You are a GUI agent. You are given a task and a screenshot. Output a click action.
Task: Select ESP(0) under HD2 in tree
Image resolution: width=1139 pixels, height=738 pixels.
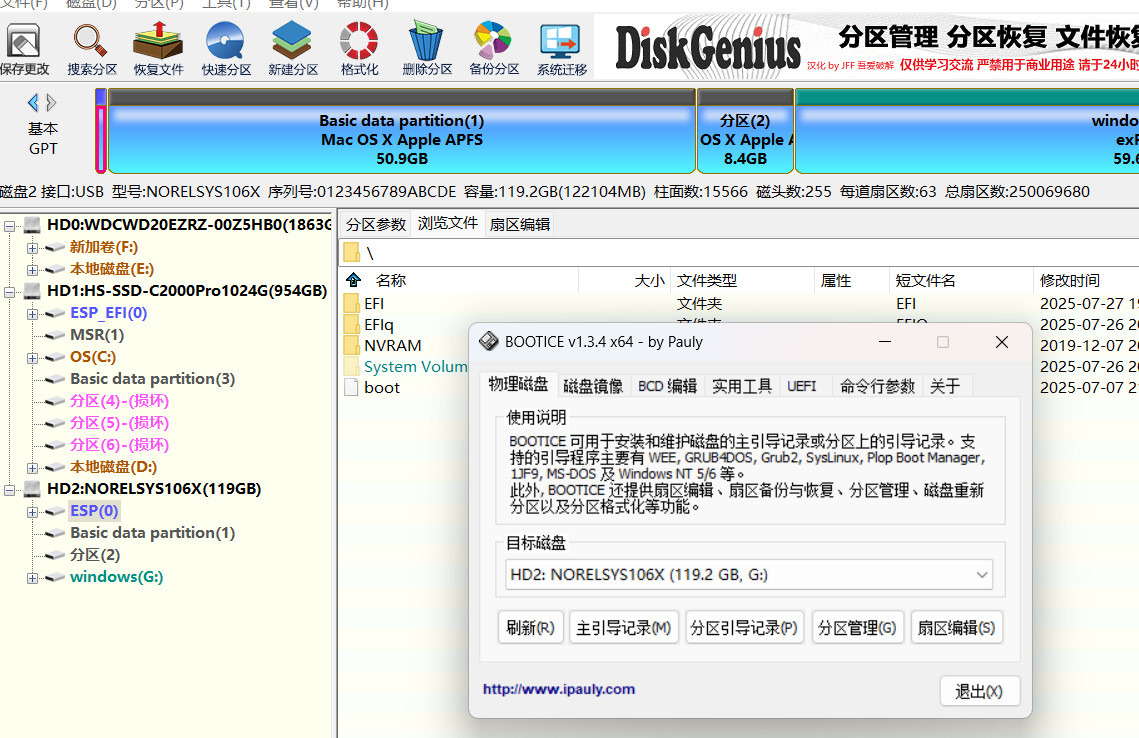tap(94, 511)
